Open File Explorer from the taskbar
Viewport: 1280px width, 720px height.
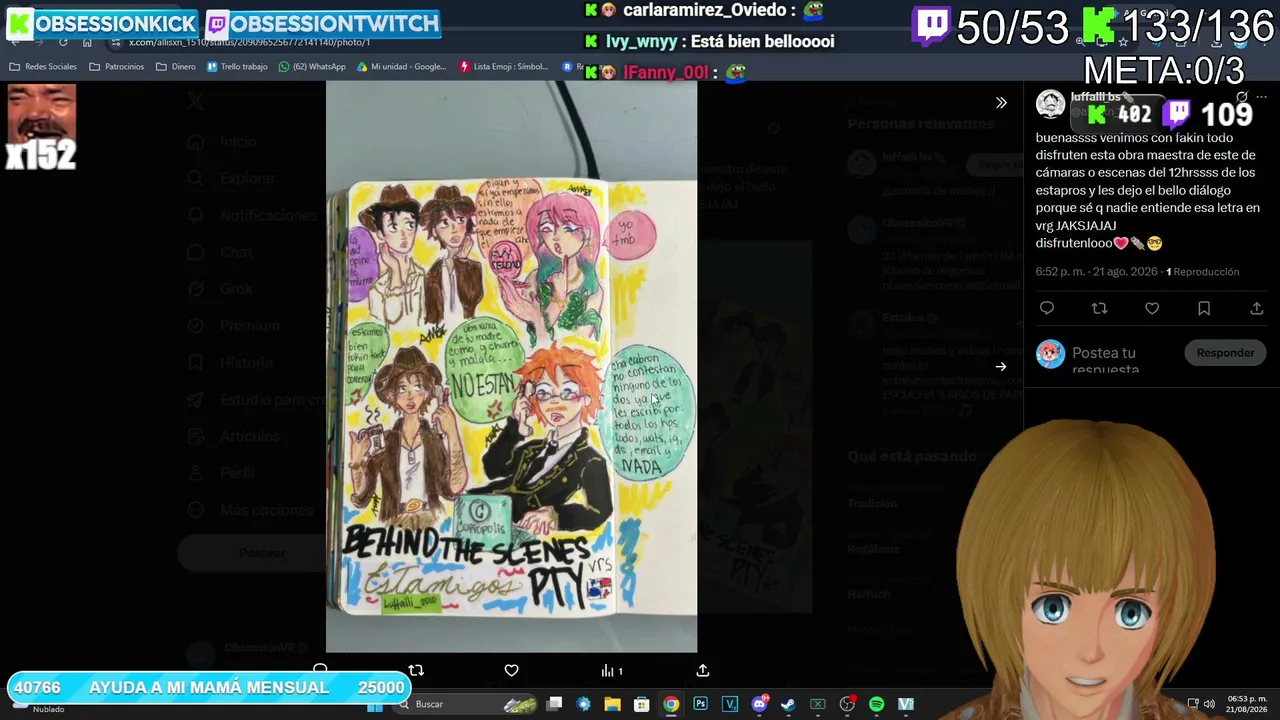[x=612, y=704]
